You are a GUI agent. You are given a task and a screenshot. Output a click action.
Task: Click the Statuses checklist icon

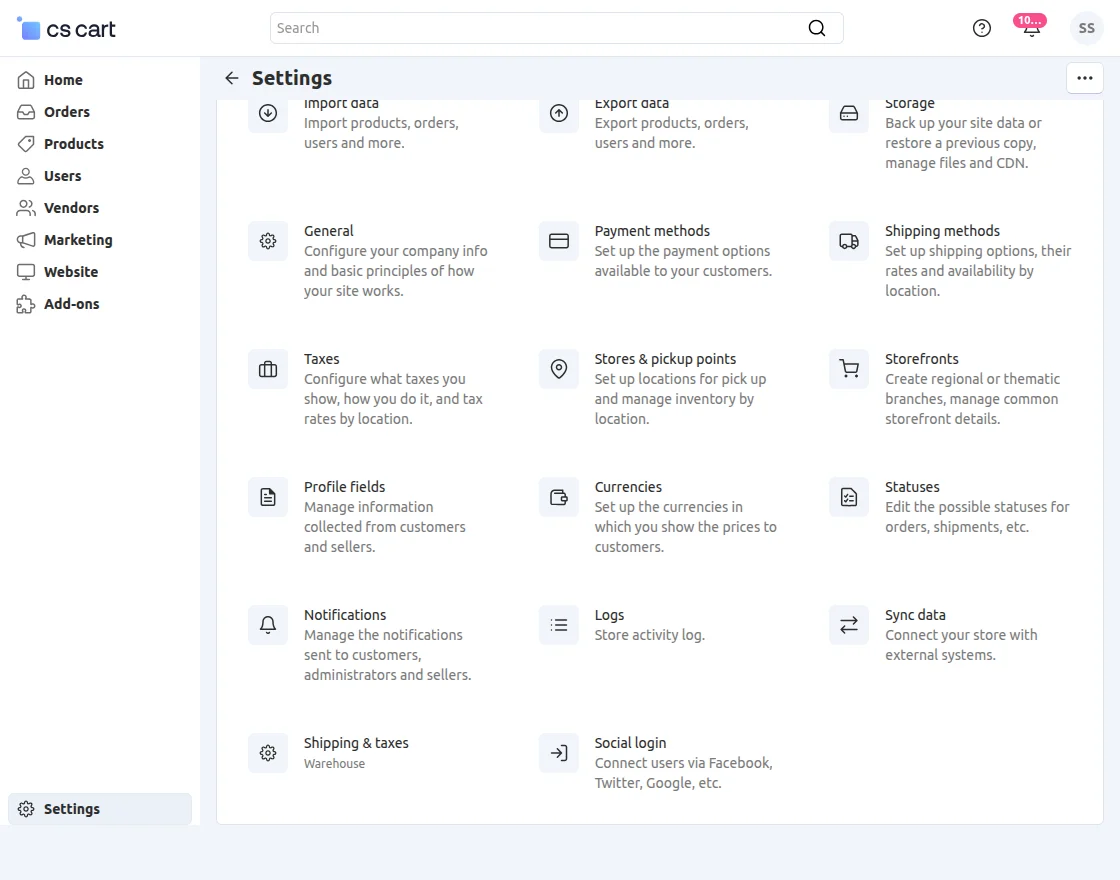point(848,497)
